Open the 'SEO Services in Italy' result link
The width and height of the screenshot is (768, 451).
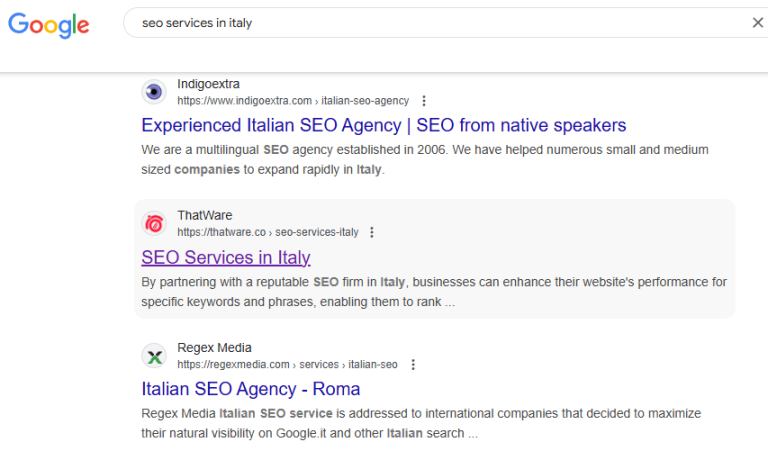pyautogui.click(x=226, y=258)
